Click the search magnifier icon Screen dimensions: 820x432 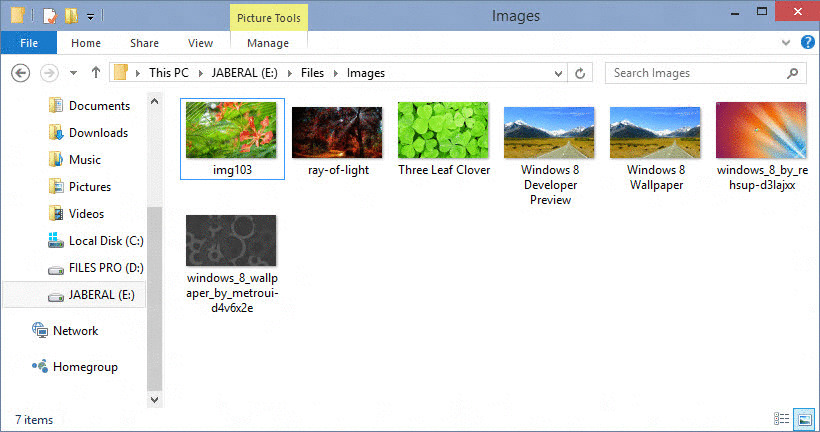(x=792, y=73)
